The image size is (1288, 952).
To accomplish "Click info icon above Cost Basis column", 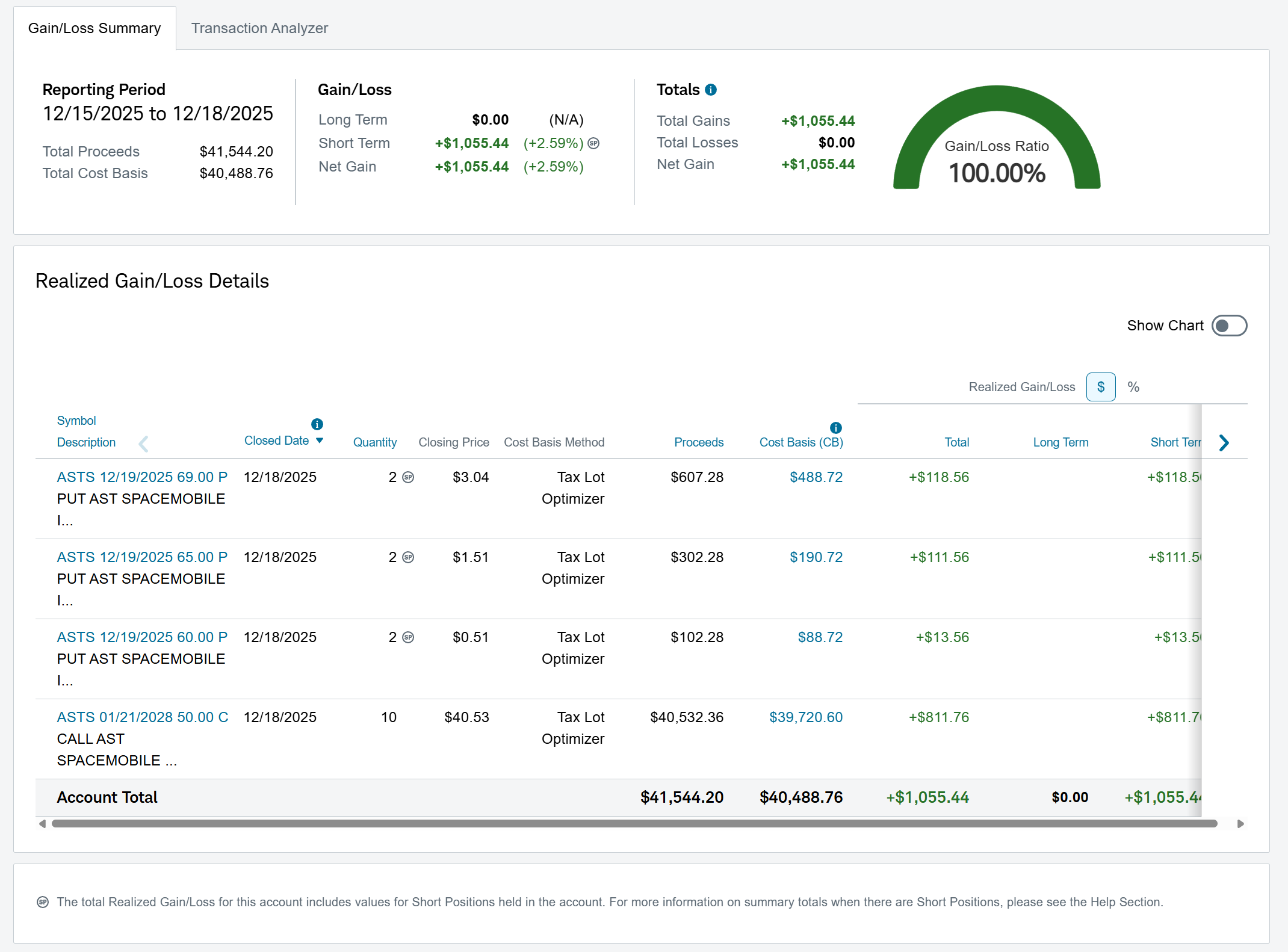I will pyautogui.click(x=835, y=428).
